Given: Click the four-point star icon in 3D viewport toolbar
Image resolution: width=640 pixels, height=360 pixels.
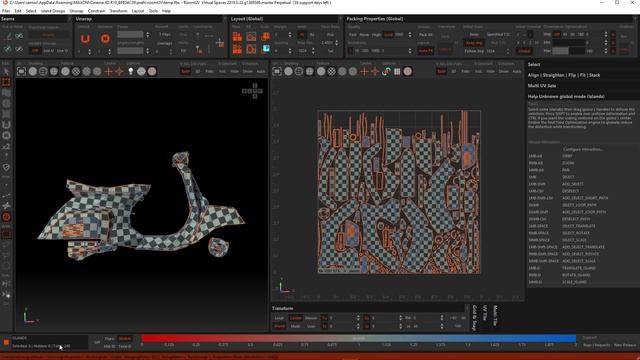Looking at the screenshot, I should pos(119,71).
